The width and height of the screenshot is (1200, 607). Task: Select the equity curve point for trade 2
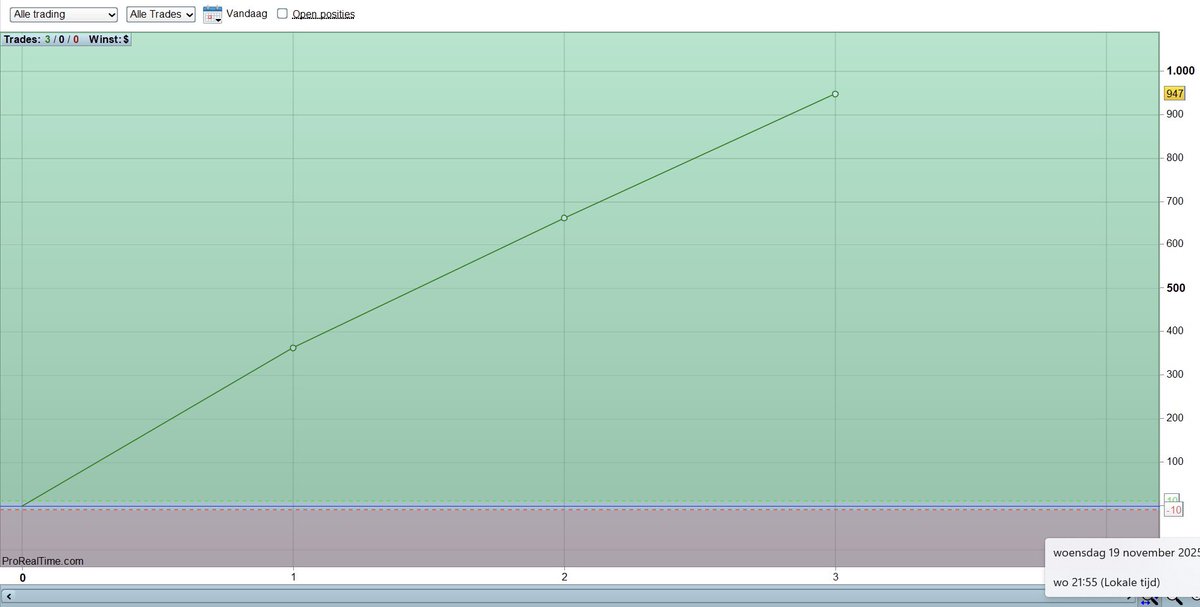tap(564, 217)
